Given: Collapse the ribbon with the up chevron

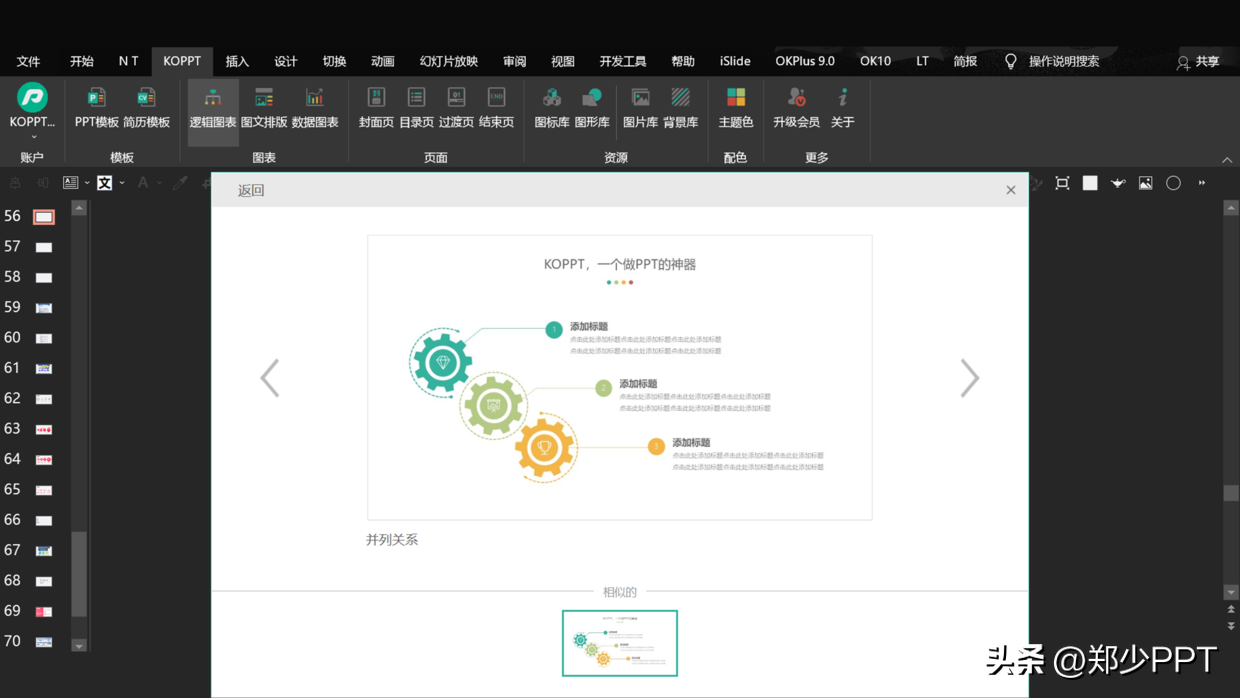Looking at the screenshot, I should (1227, 160).
